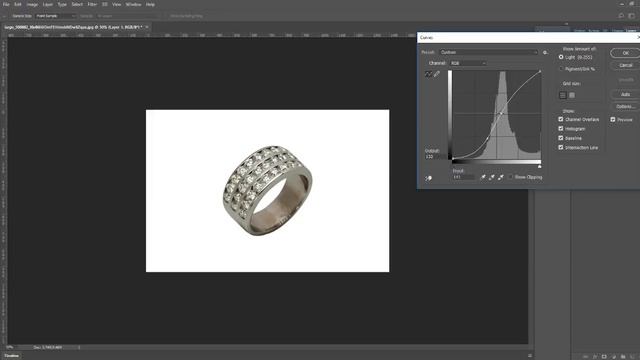Open the Sample Size dropdown
The width and height of the screenshot is (640, 360).
tap(56, 16)
